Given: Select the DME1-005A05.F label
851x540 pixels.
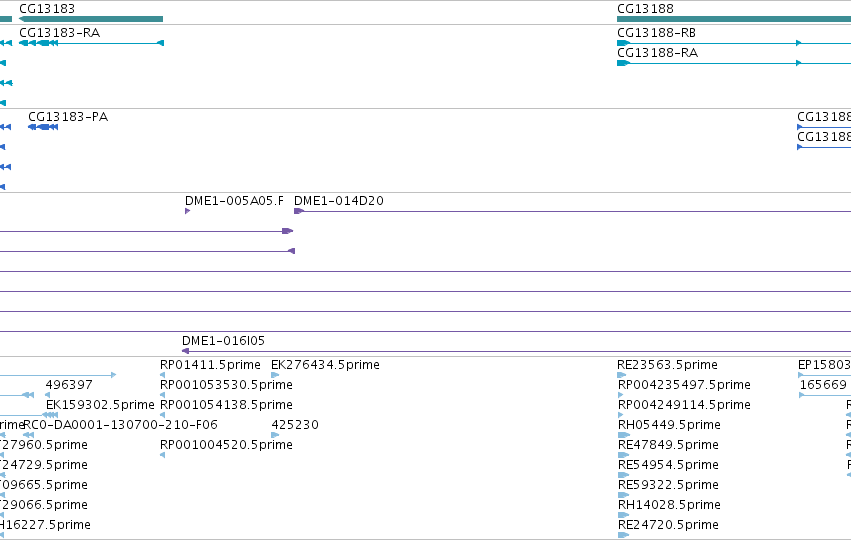Looking at the screenshot, I should pyautogui.click(x=234, y=201).
